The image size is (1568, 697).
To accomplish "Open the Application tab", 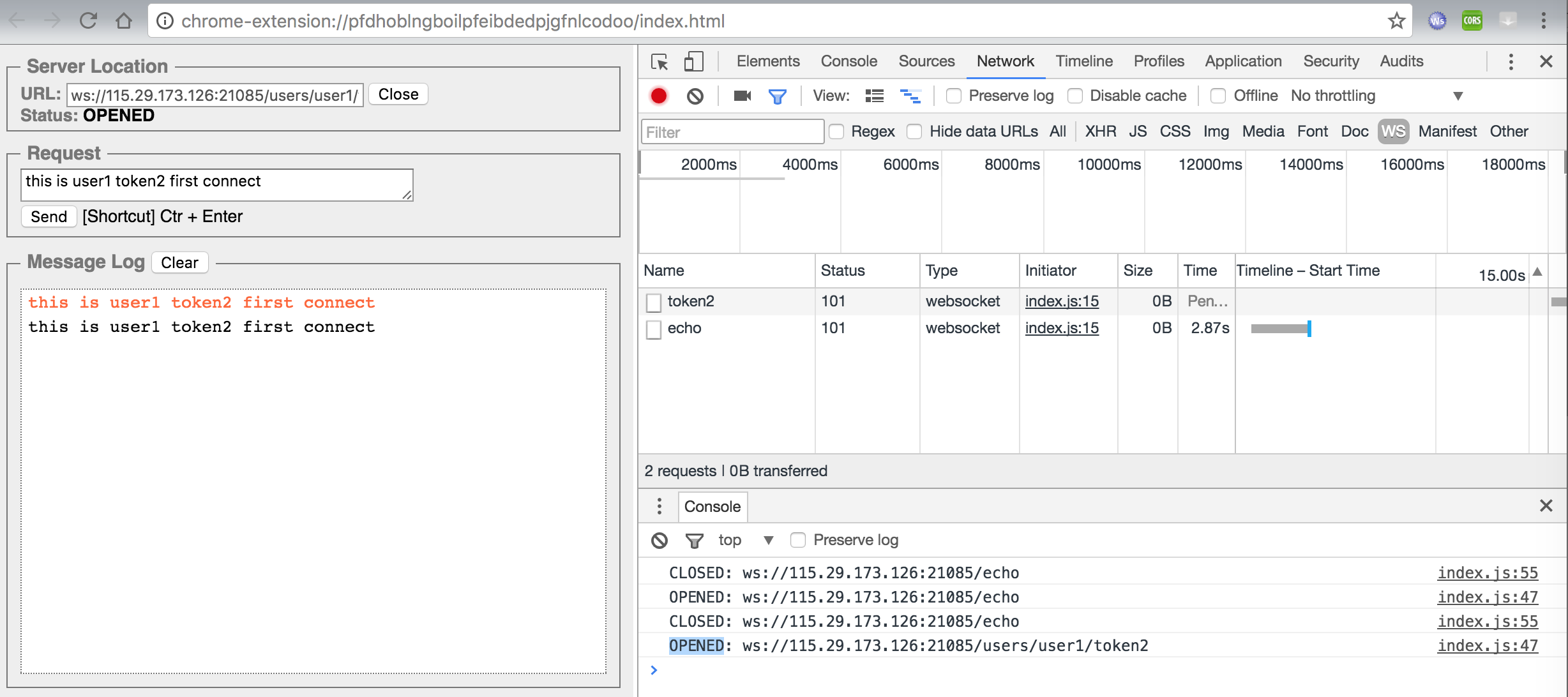I will [x=1243, y=61].
